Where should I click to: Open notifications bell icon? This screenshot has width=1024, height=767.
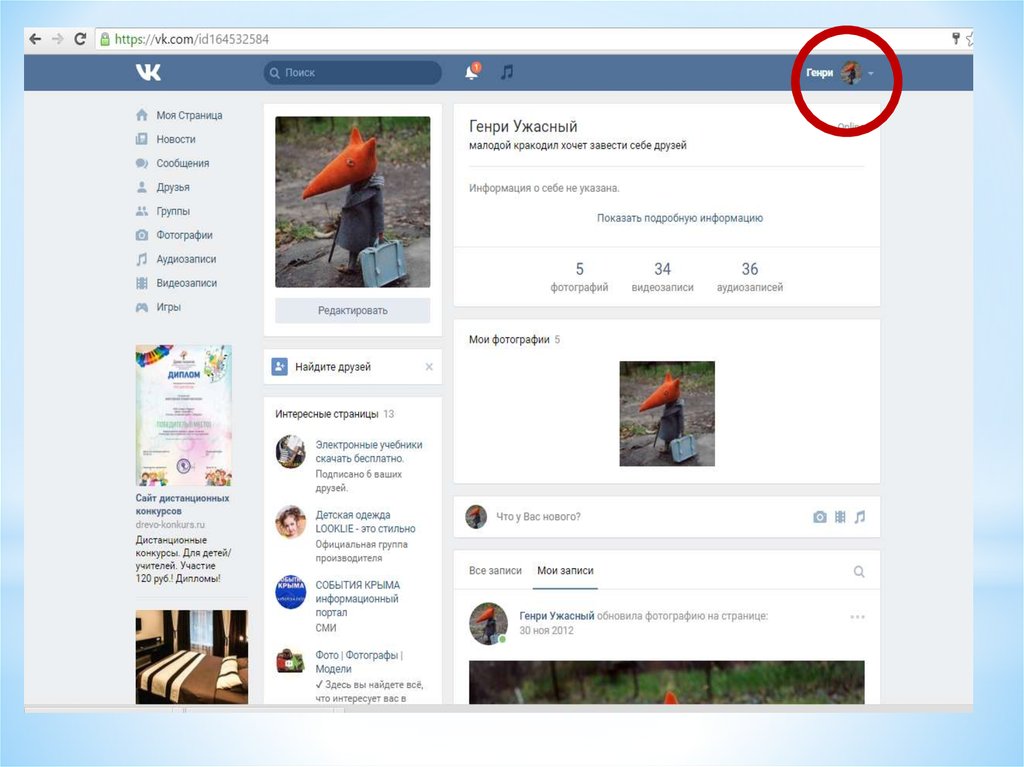click(x=472, y=72)
